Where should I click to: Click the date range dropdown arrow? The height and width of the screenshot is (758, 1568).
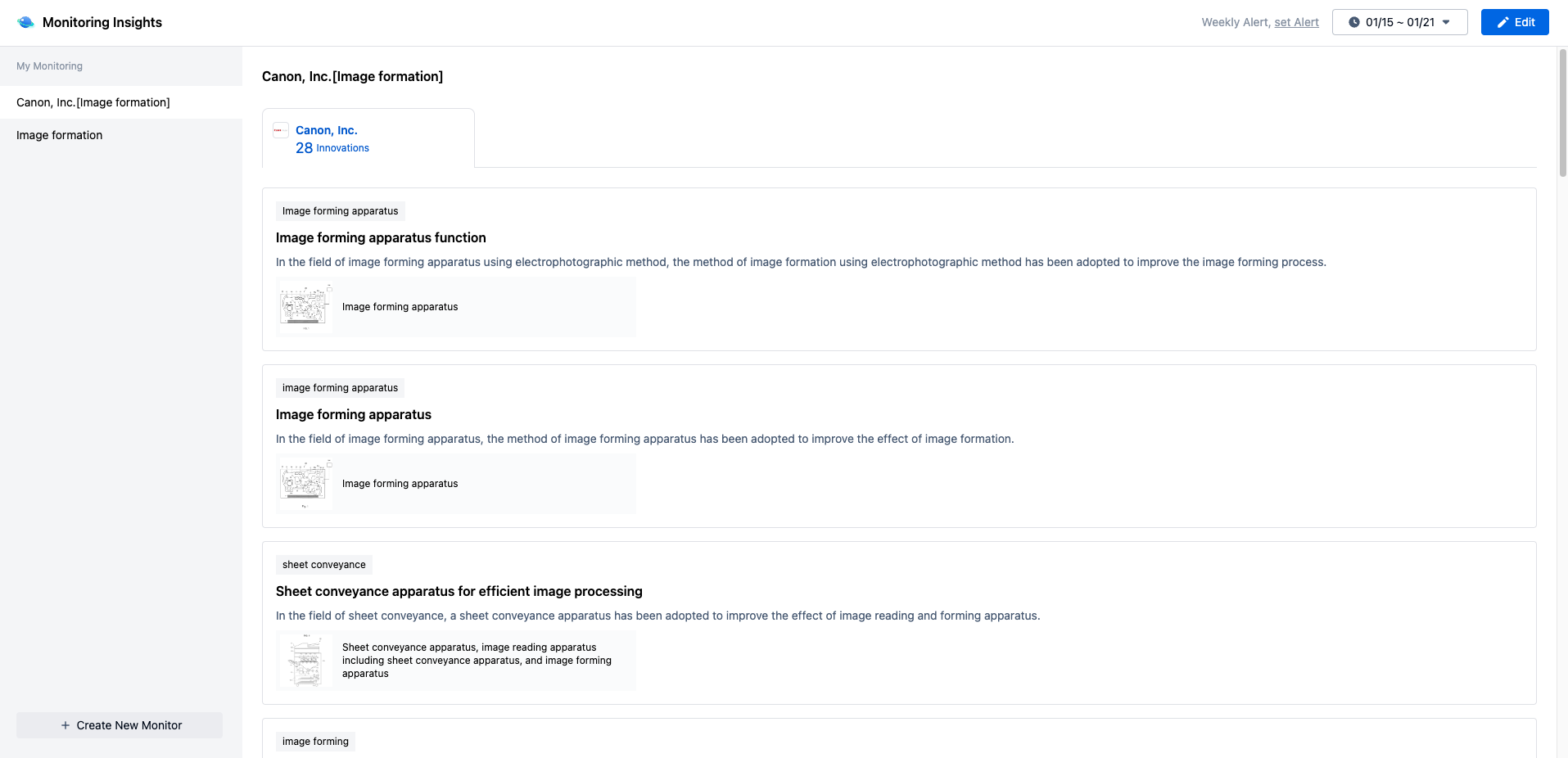1446,22
